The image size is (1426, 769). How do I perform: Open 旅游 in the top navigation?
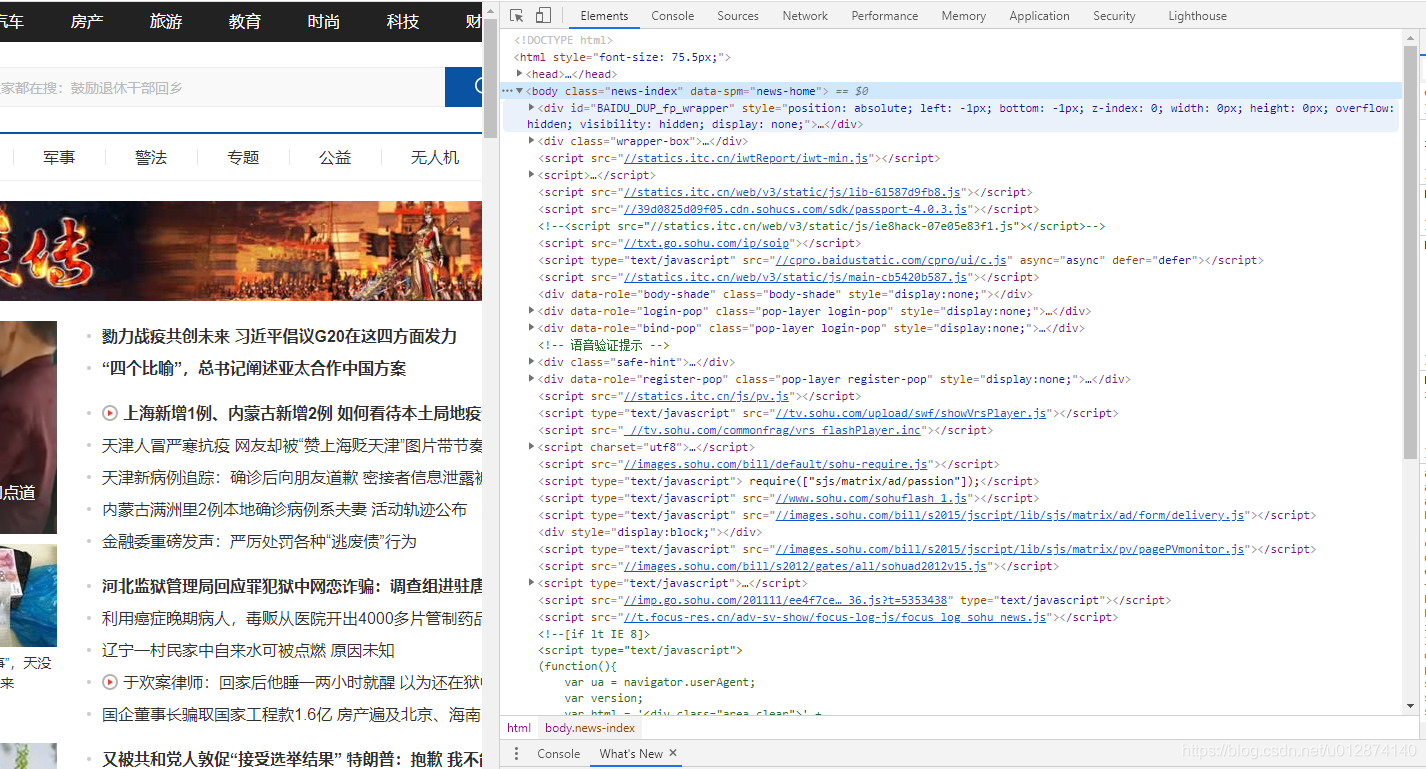[x=166, y=21]
